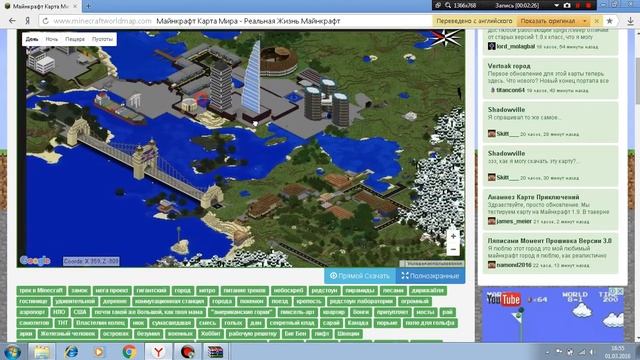Zoom out the map with the minus button
The height and width of the screenshot is (360, 640).
click(453, 249)
